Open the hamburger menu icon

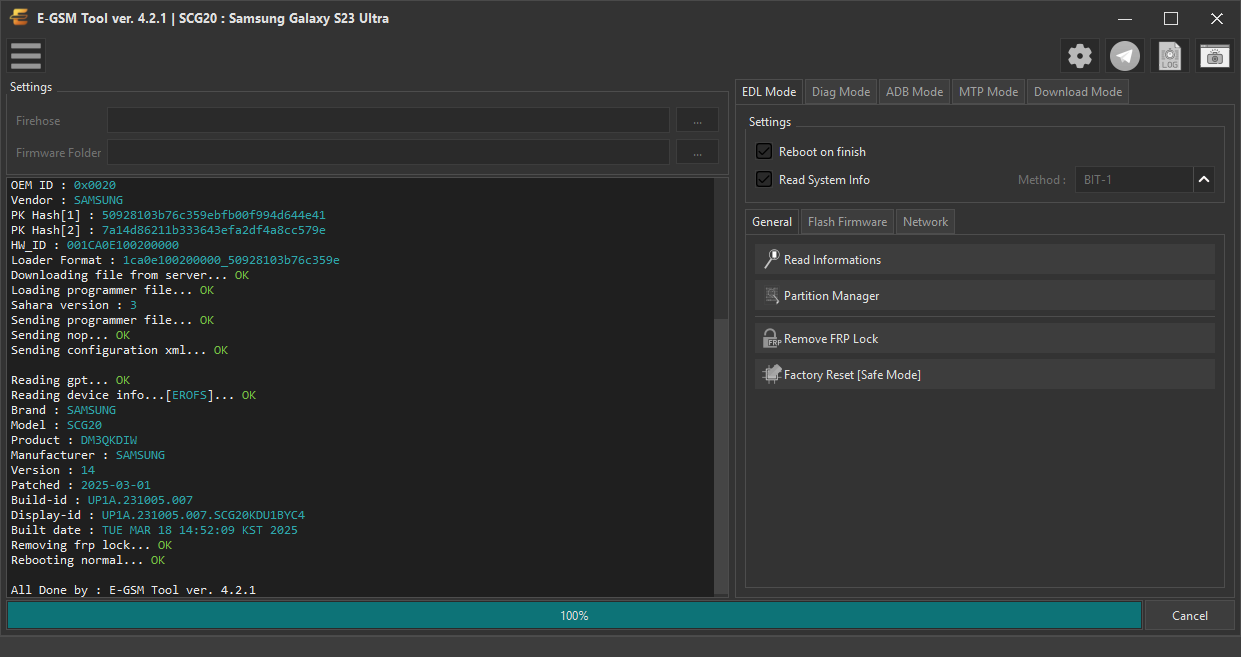[26, 56]
